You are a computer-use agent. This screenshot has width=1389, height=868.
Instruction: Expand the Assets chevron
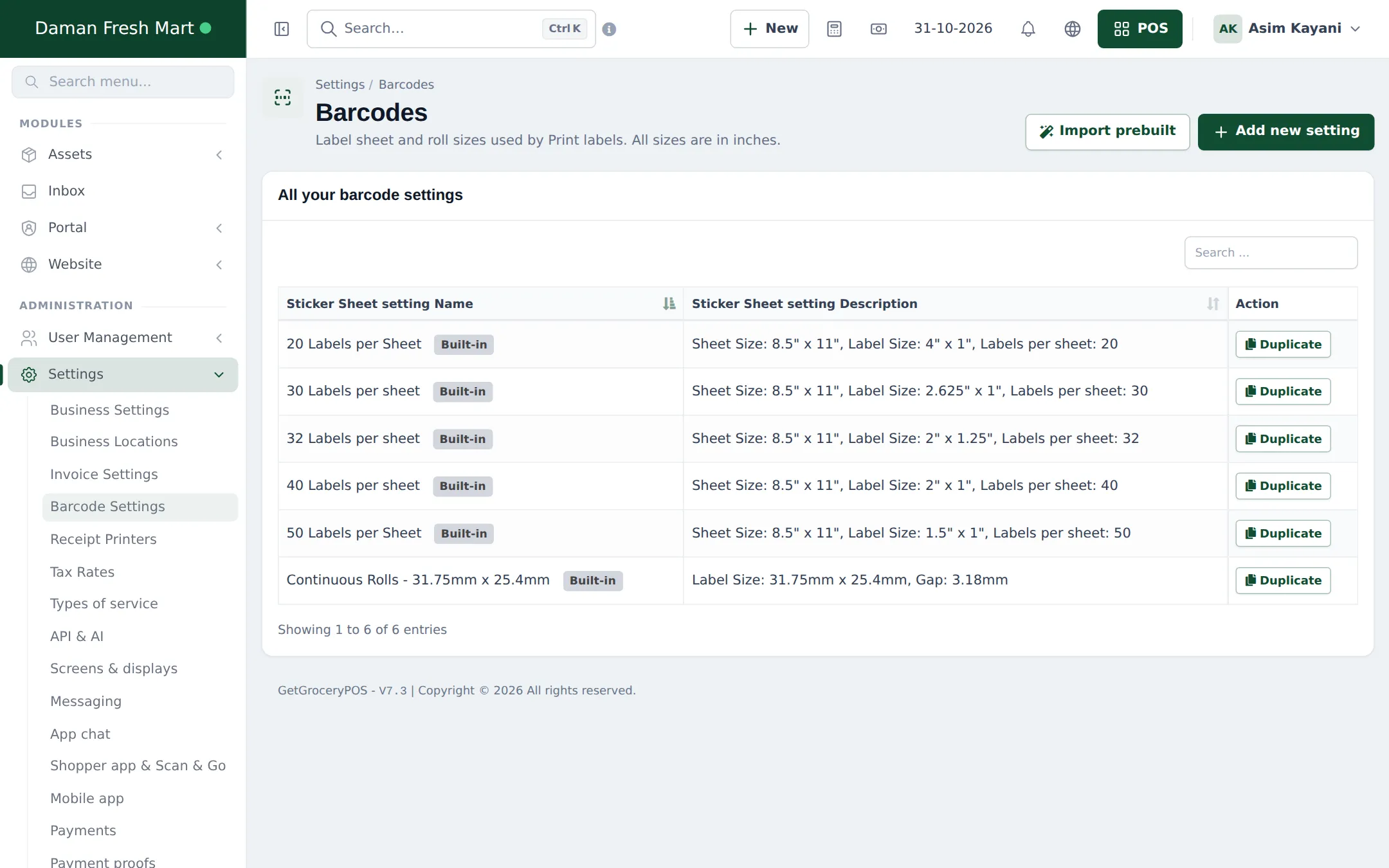coord(219,155)
